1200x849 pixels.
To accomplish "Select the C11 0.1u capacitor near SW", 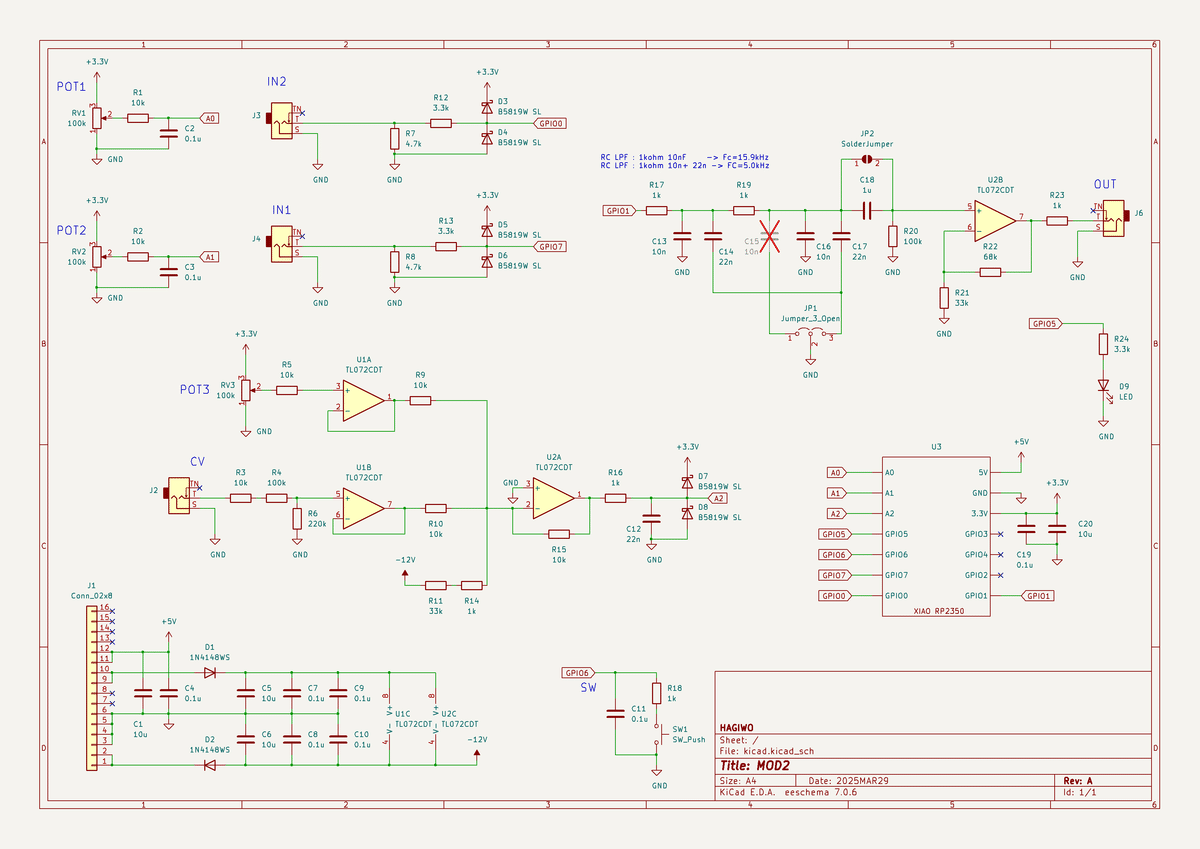I will (616, 713).
